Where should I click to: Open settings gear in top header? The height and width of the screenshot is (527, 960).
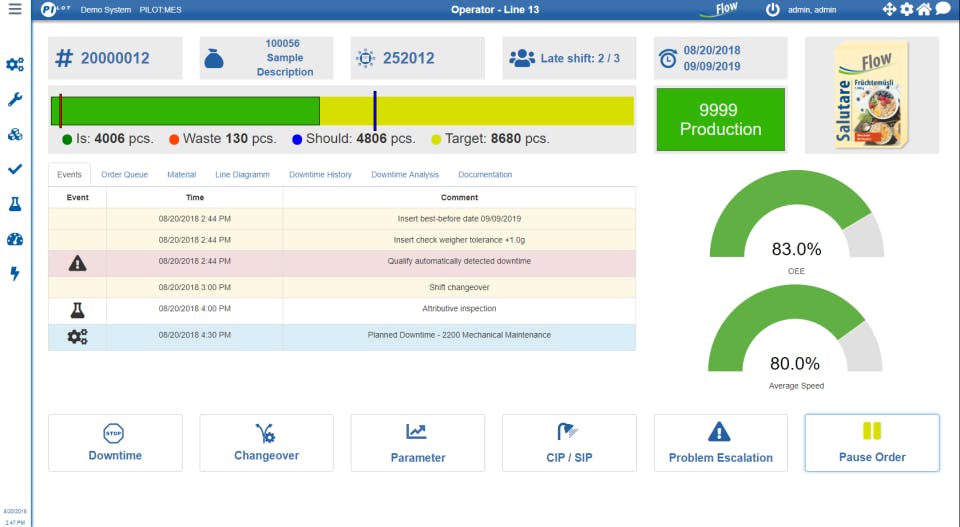907,9
